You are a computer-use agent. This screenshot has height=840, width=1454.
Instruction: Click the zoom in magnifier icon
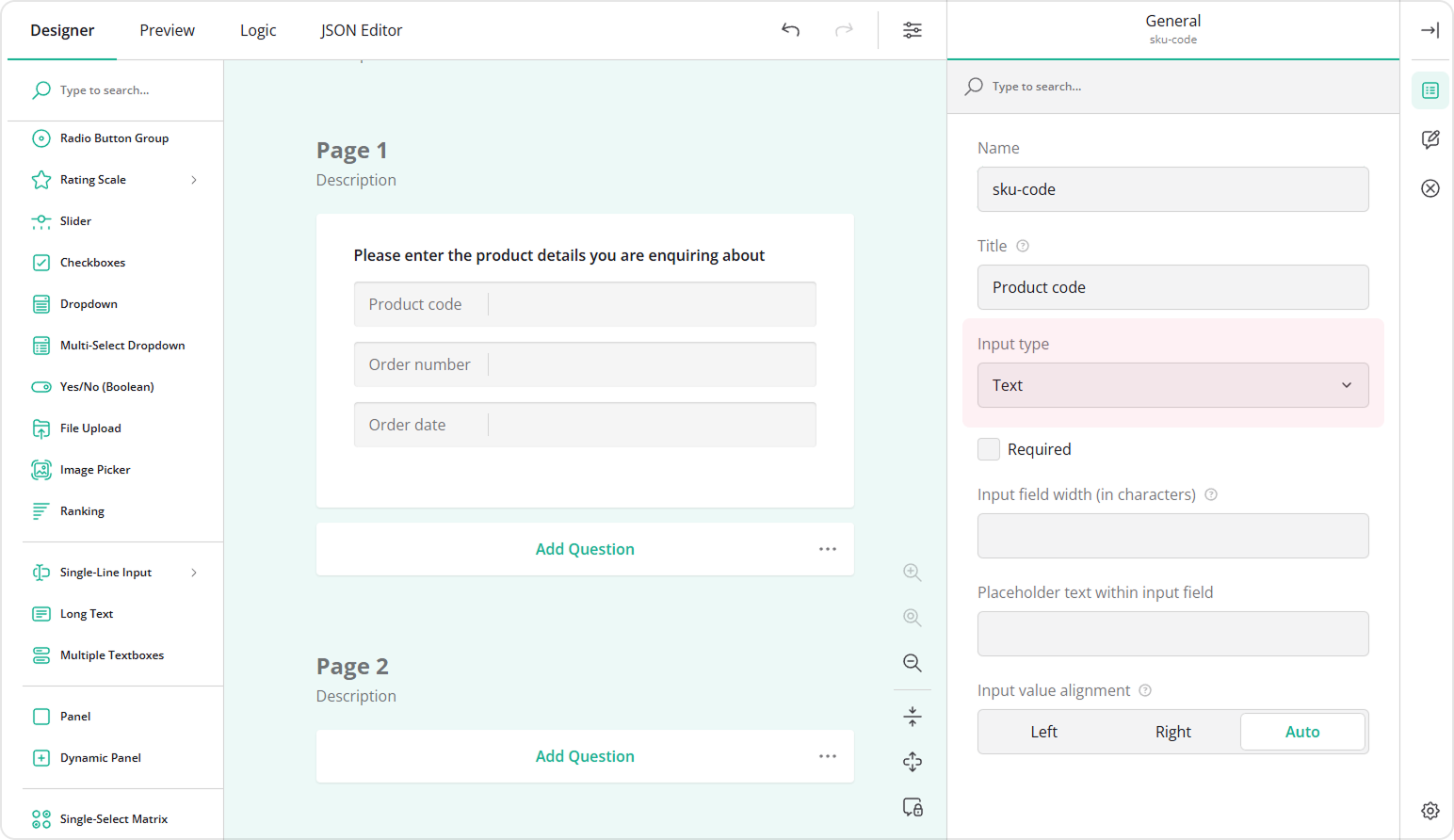(912, 573)
